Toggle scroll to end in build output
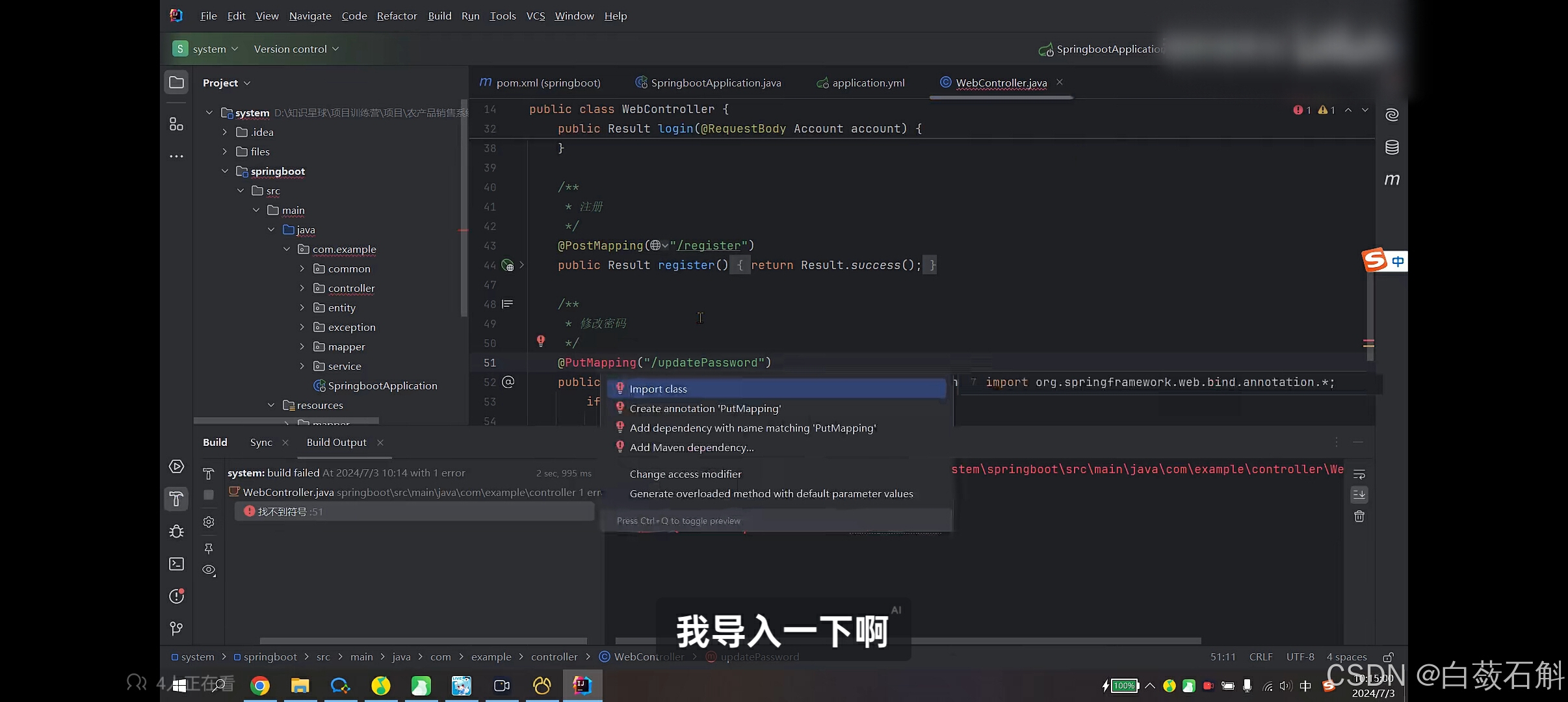 1359,495
